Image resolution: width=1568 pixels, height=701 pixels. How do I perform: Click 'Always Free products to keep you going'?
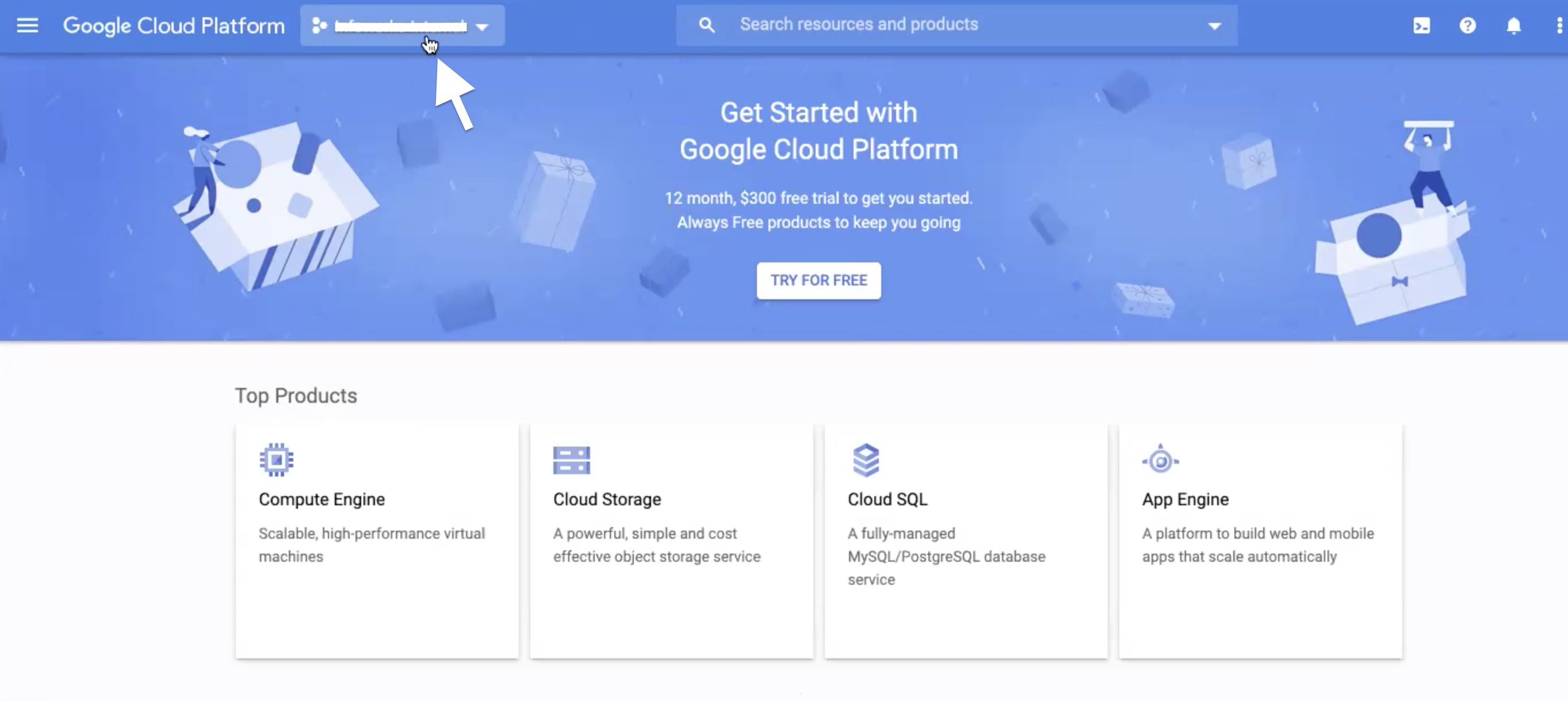pos(819,223)
